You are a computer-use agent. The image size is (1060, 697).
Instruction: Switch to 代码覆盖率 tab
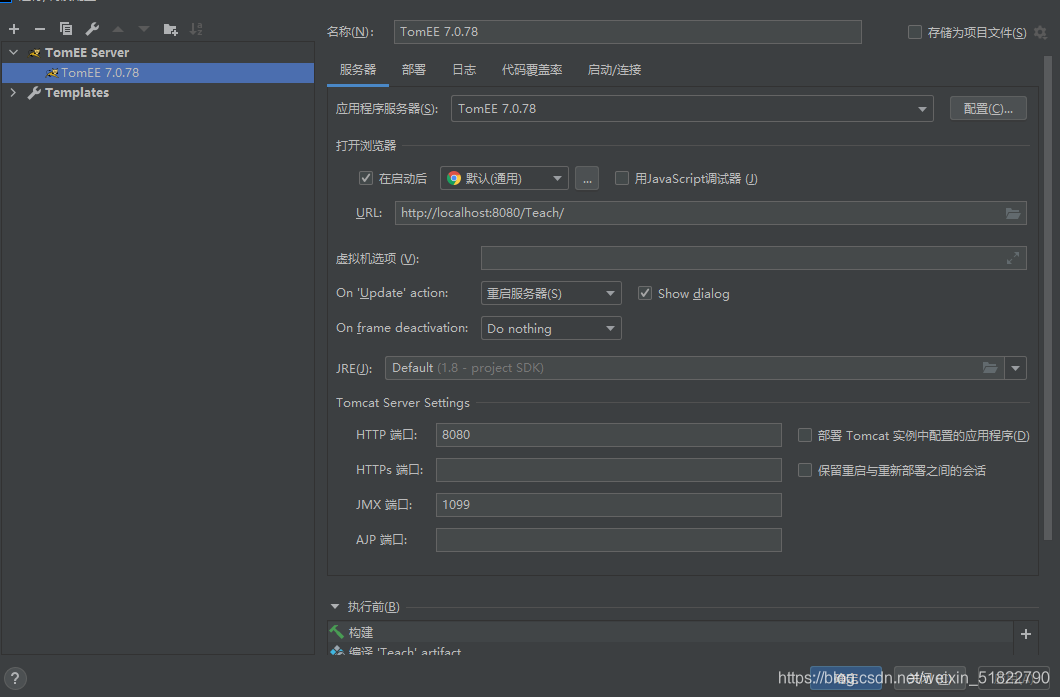(532, 70)
